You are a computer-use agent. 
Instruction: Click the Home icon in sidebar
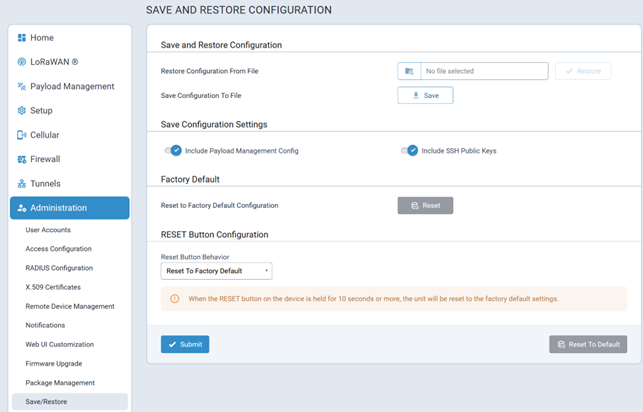pyautogui.click(x=22, y=38)
